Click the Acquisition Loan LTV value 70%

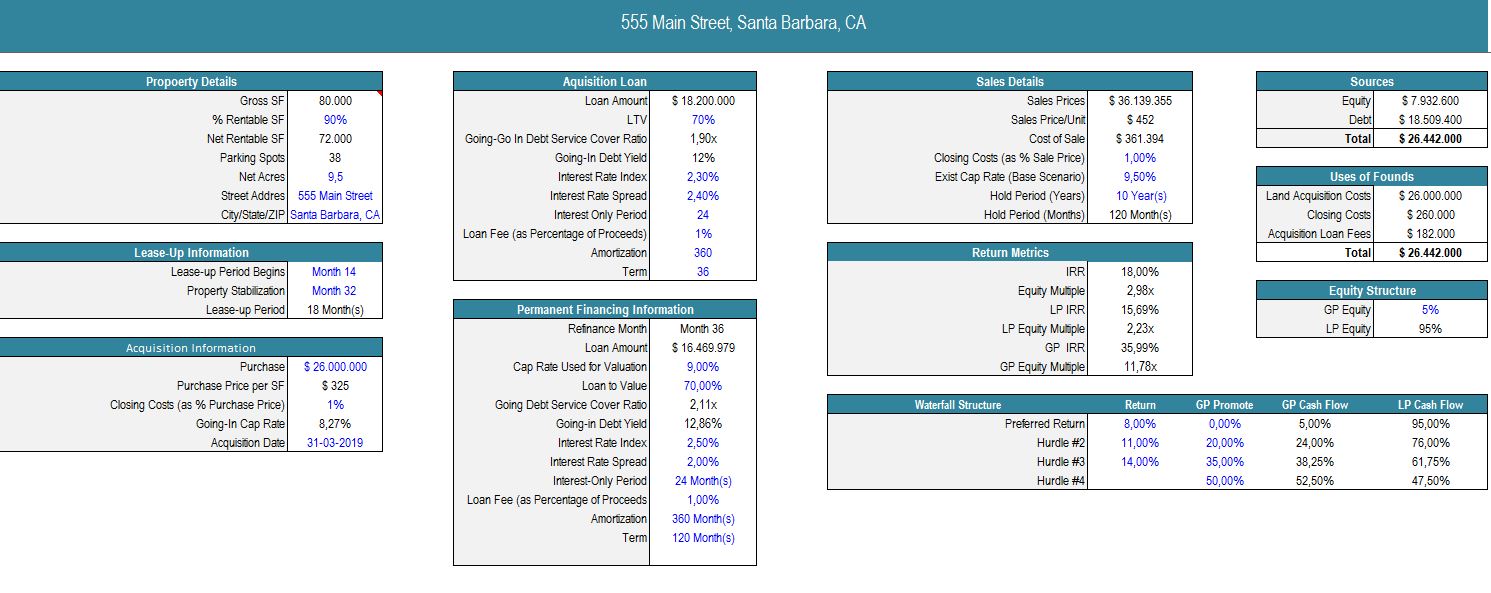click(x=703, y=120)
